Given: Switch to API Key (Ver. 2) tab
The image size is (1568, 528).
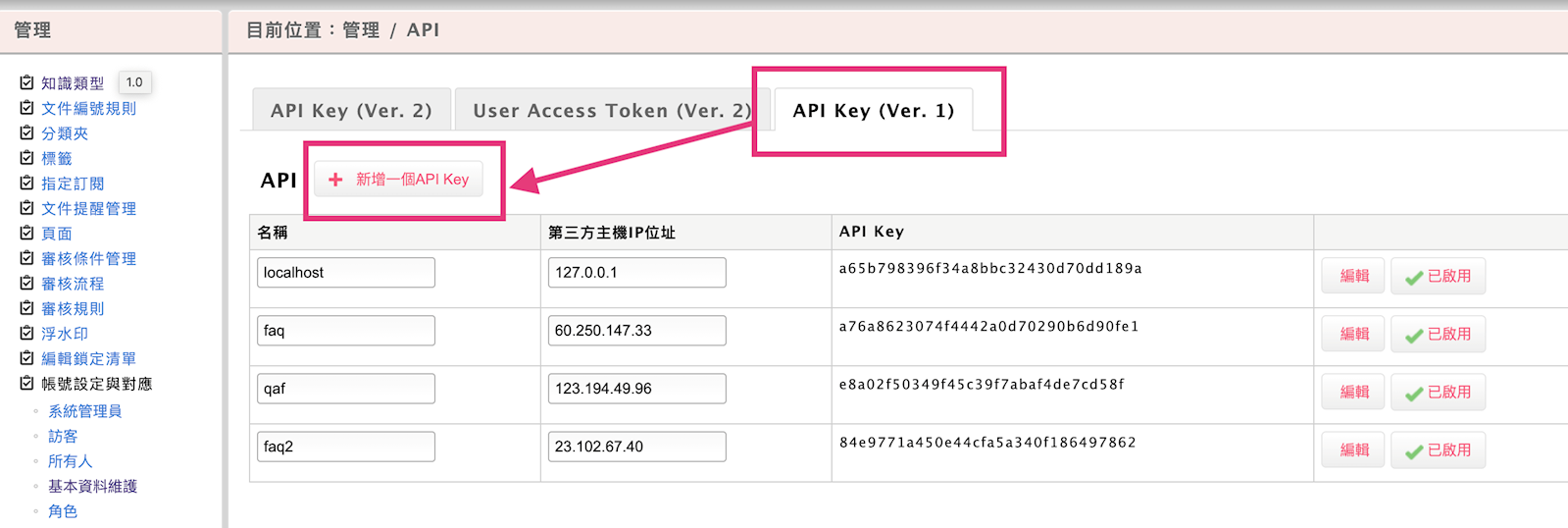Looking at the screenshot, I should (x=351, y=111).
